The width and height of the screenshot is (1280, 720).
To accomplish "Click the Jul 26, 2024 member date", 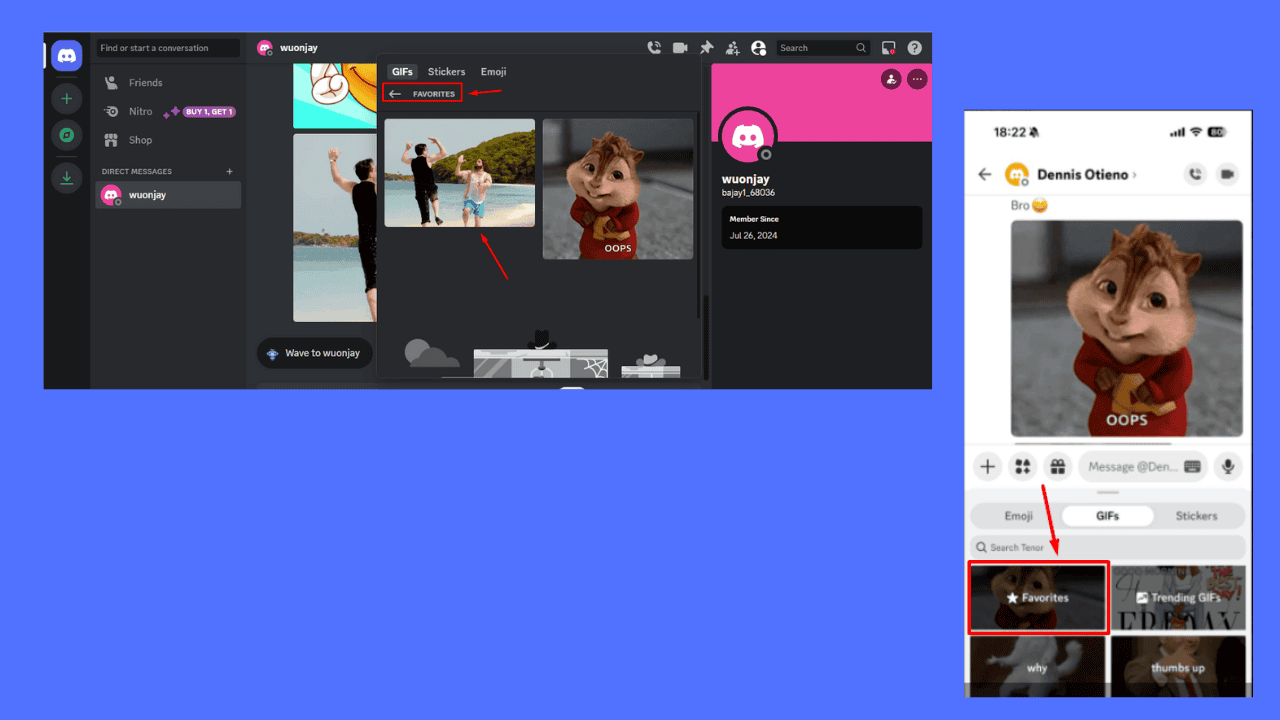I will pos(753,236).
